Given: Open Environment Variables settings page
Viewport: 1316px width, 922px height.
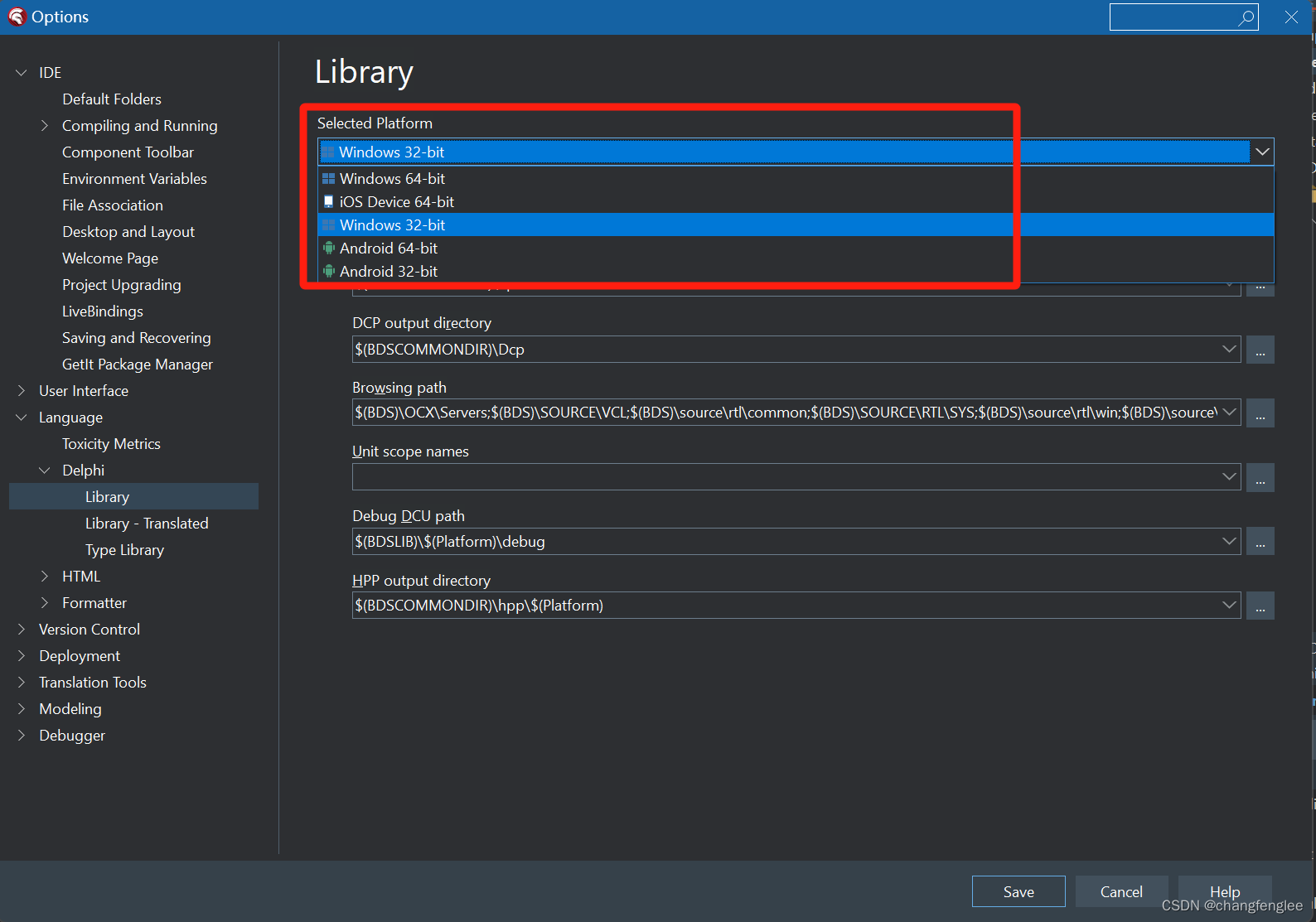Looking at the screenshot, I should [134, 178].
